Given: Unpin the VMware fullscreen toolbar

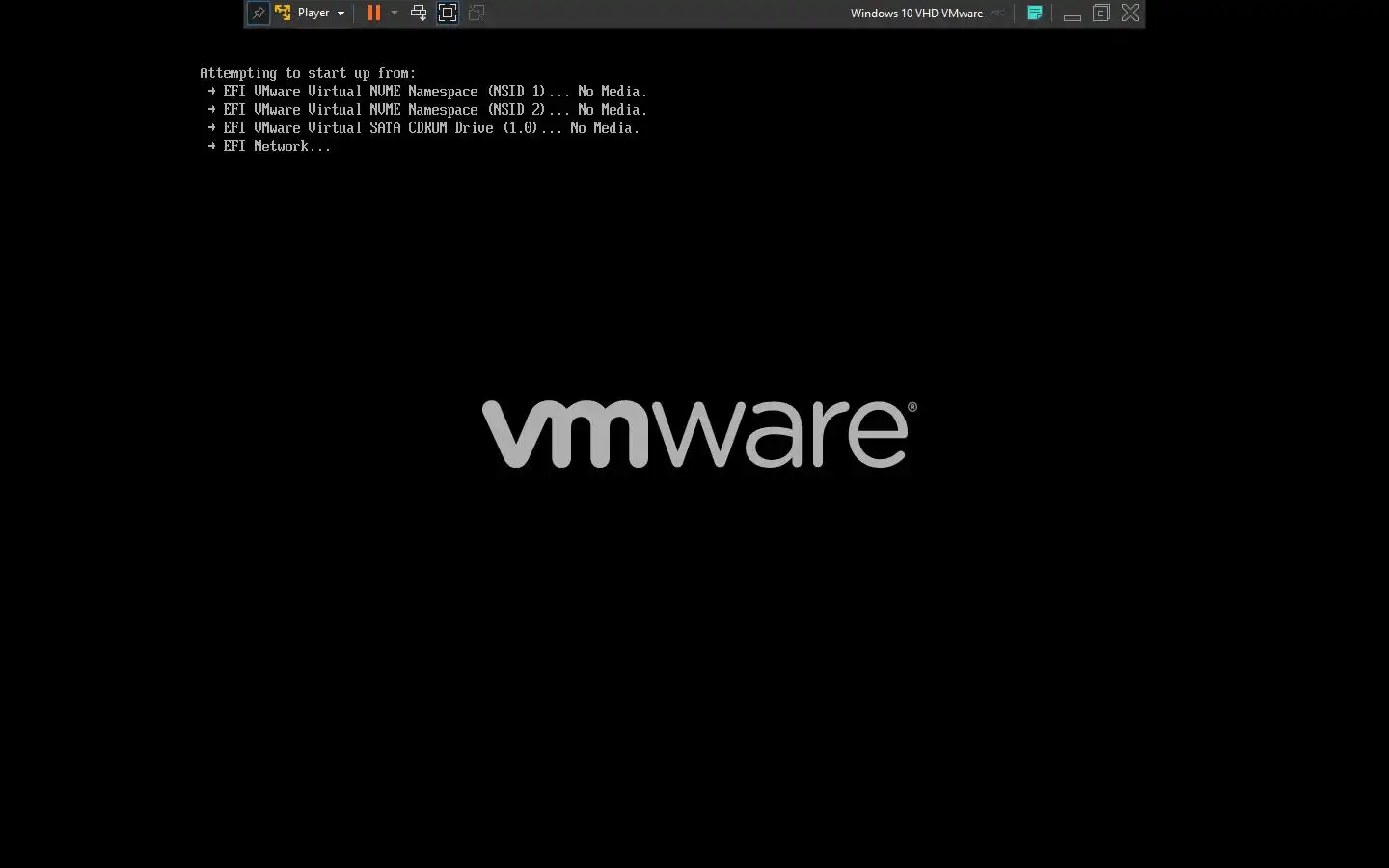Looking at the screenshot, I should [x=258, y=14].
